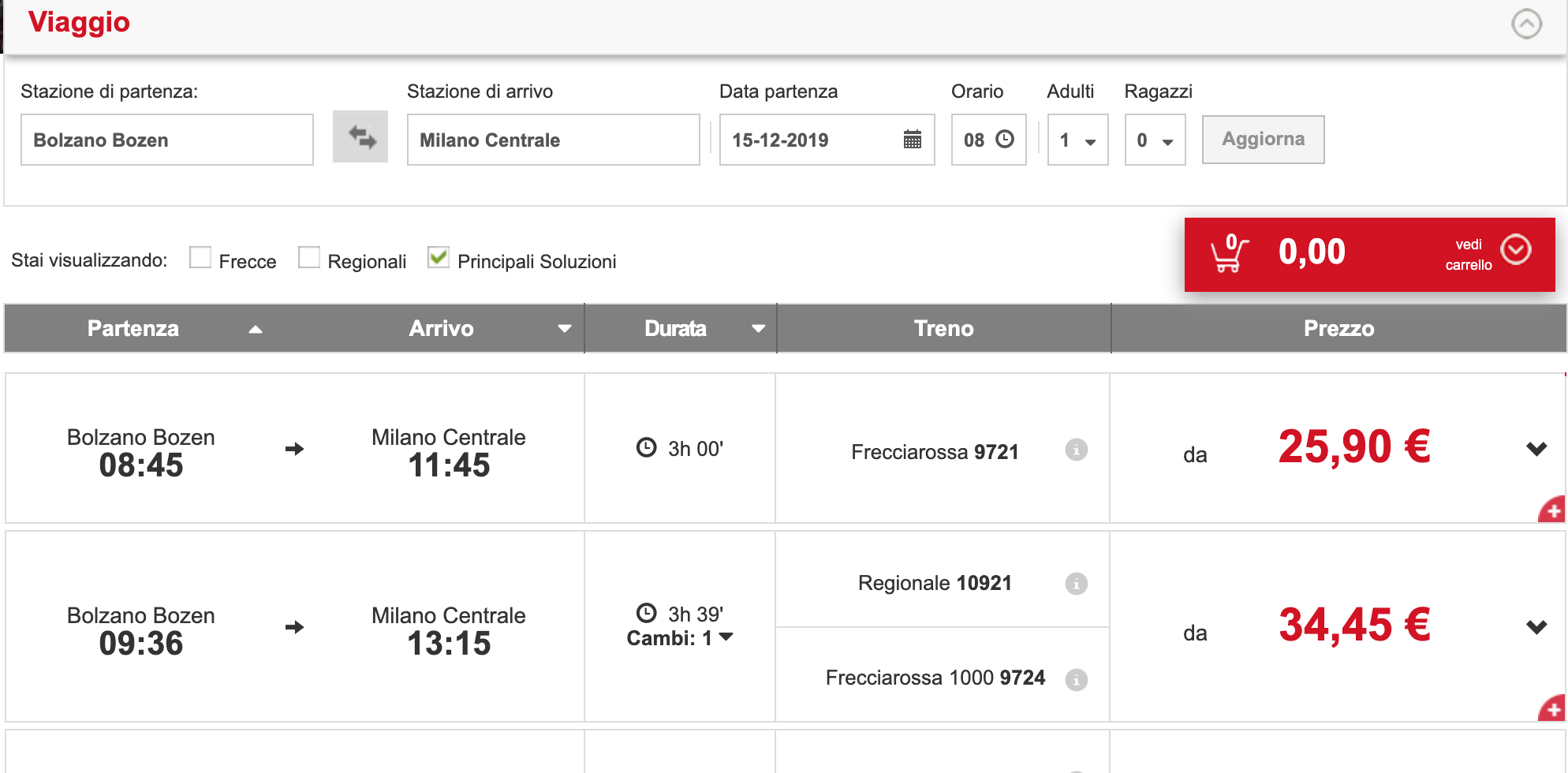Viewport: 1568px width, 773px height.
Task: Click the arrow icon in 09:36 row
Action: tap(294, 627)
